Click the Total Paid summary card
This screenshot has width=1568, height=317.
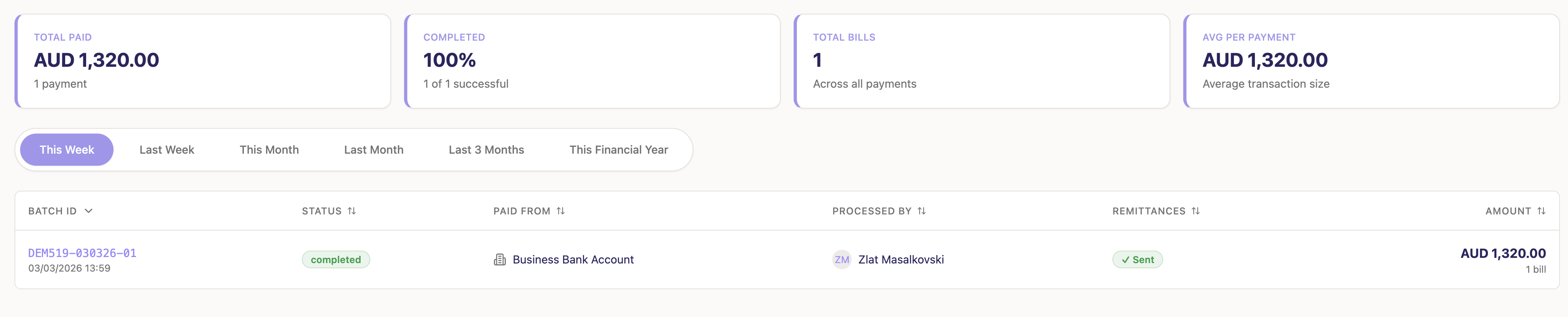coord(203,61)
